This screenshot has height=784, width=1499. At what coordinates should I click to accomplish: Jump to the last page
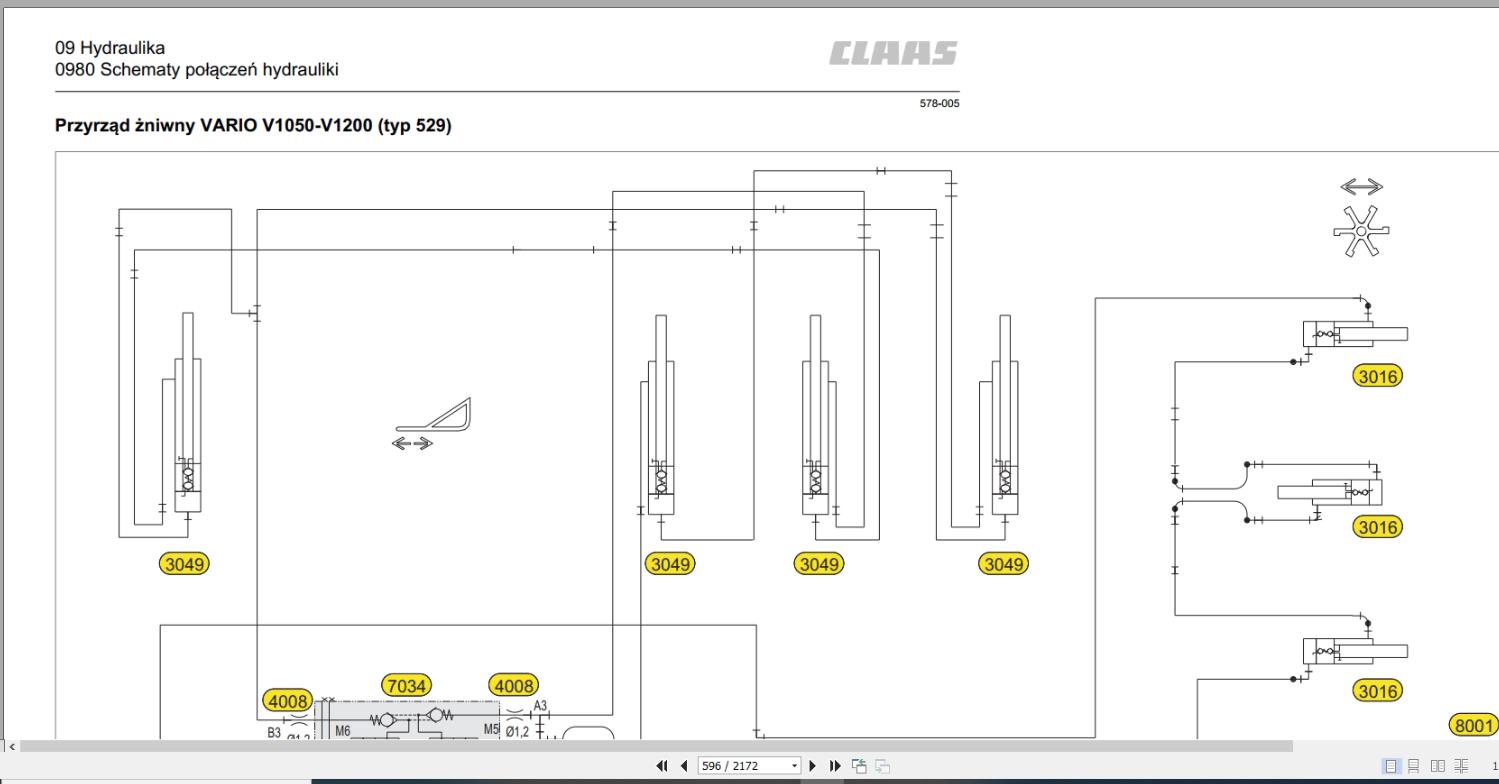(836, 766)
